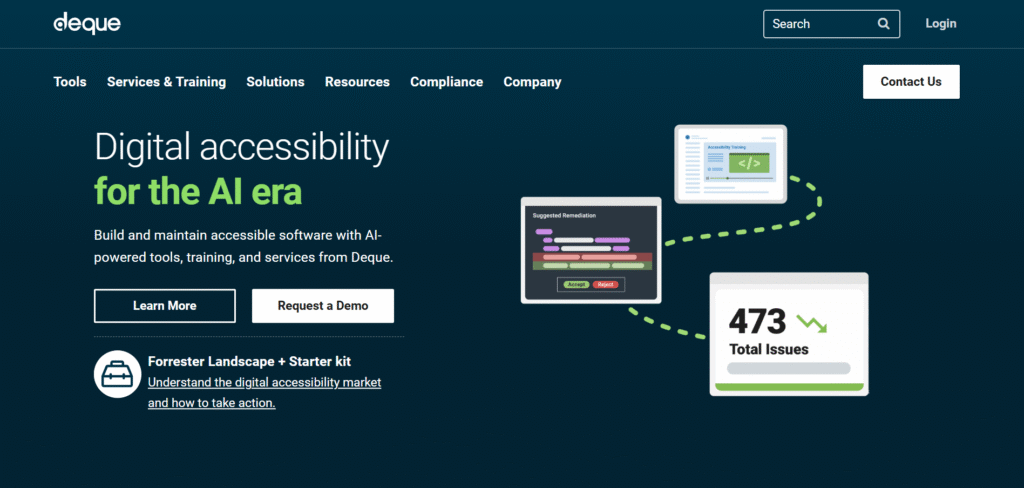This screenshot has height=488, width=1024.
Task: Open the Company menu
Action: click(x=532, y=82)
